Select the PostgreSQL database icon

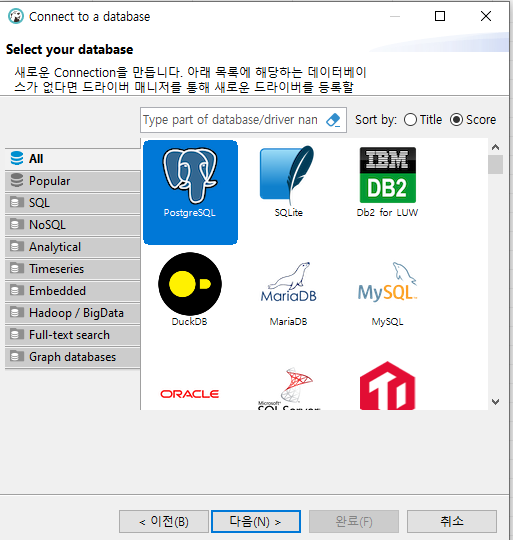click(190, 192)
